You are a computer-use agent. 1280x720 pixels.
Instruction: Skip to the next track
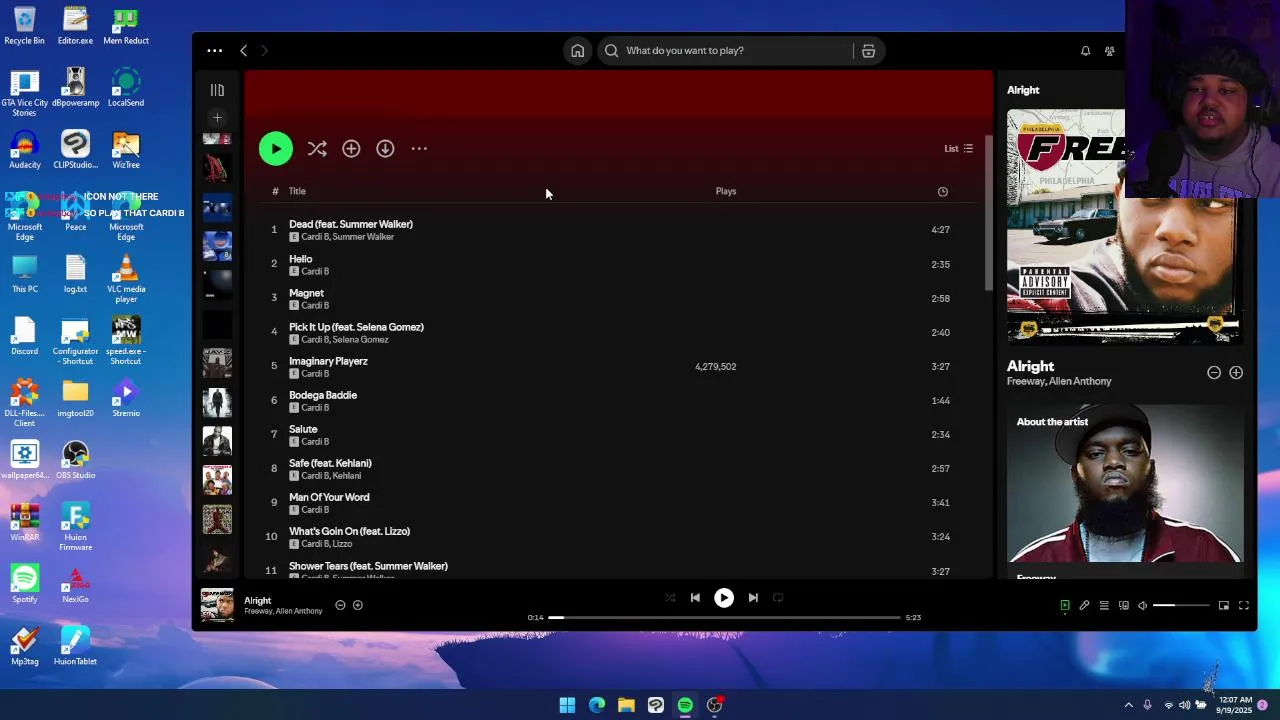pyautogui.click(x=753, y=598)
